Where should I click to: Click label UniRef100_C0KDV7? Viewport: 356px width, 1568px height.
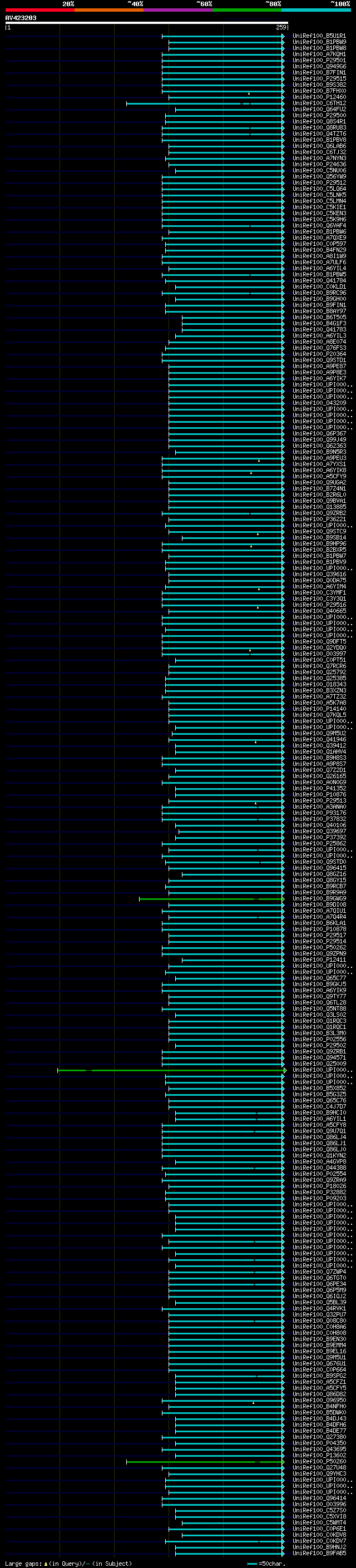(319, 1541)
